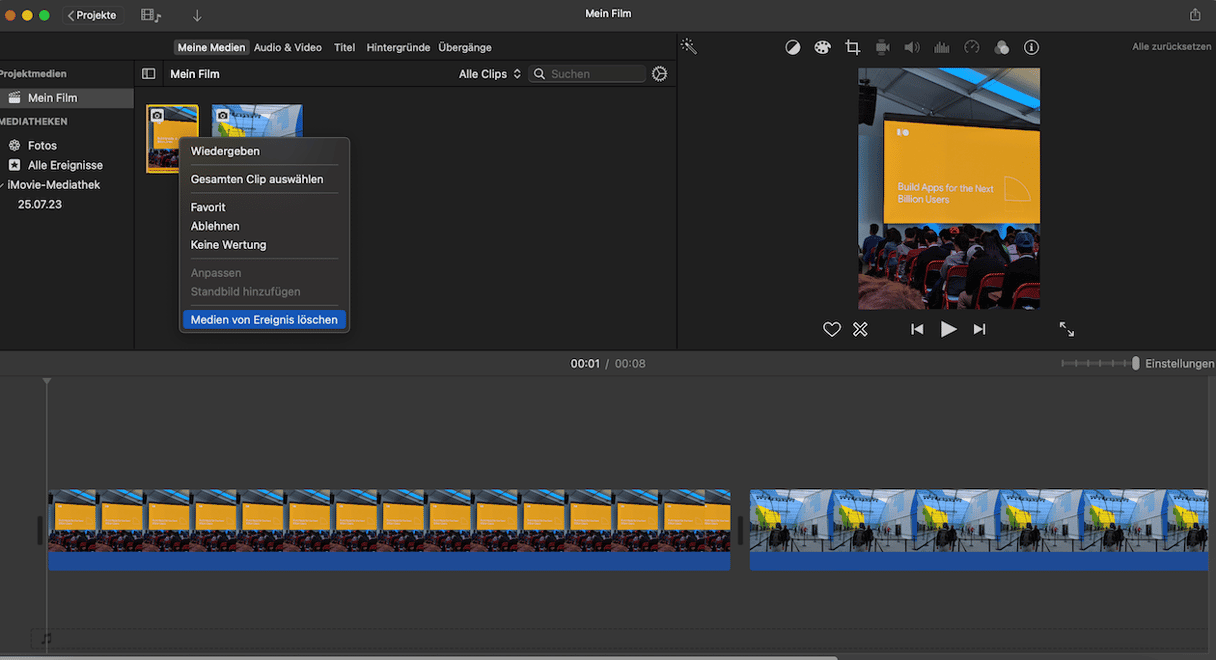Click the magic wand auto-enhance icon
This screenshot has width=1216, height=660.
click(688, 47)
